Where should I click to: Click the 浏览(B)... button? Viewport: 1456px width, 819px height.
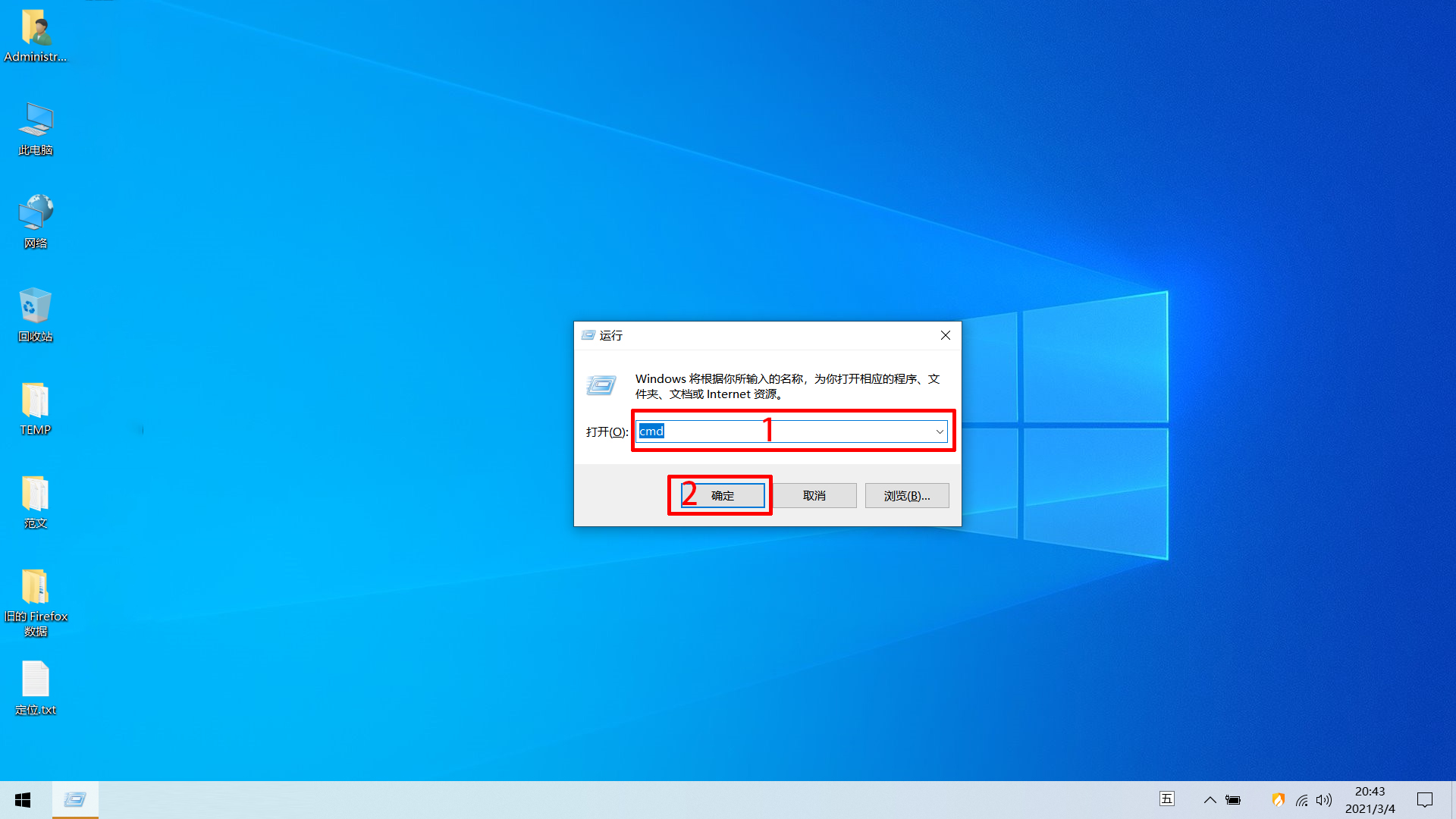click(x=907, y=496)
